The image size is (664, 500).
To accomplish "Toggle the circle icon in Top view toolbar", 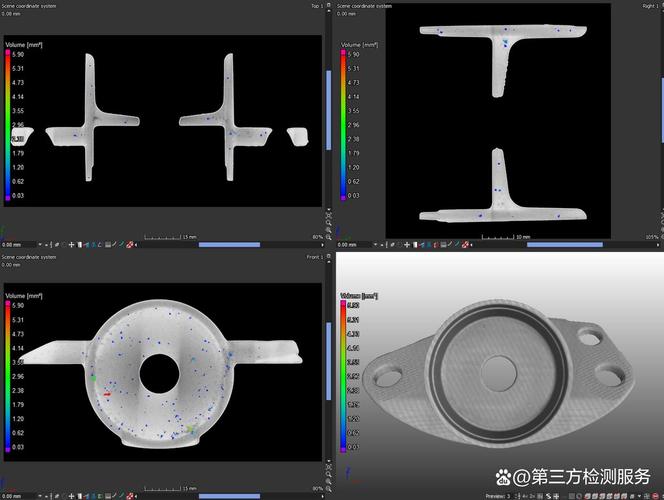I will click(x=64, y=244).
